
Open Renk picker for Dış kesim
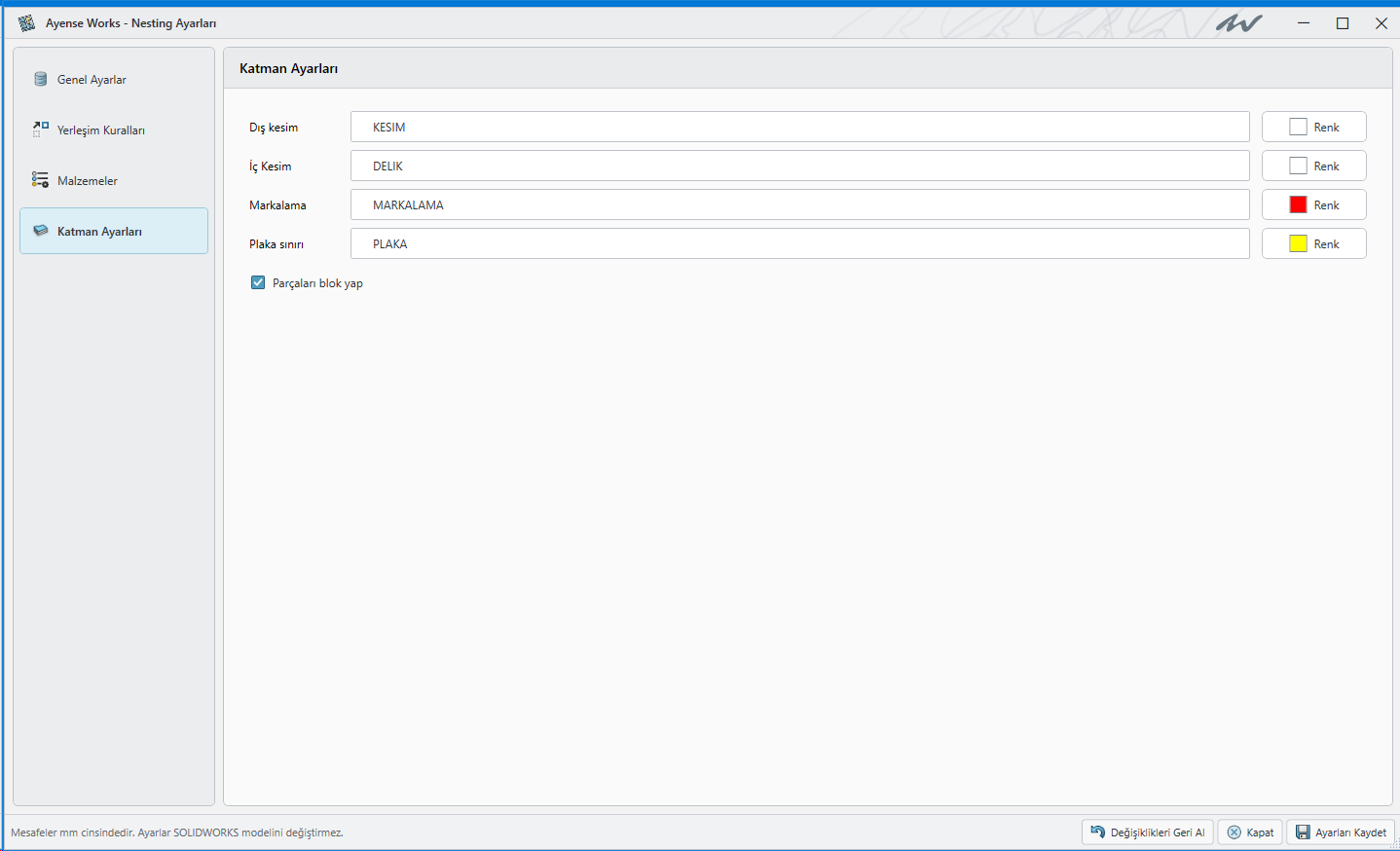(1313, 127)
